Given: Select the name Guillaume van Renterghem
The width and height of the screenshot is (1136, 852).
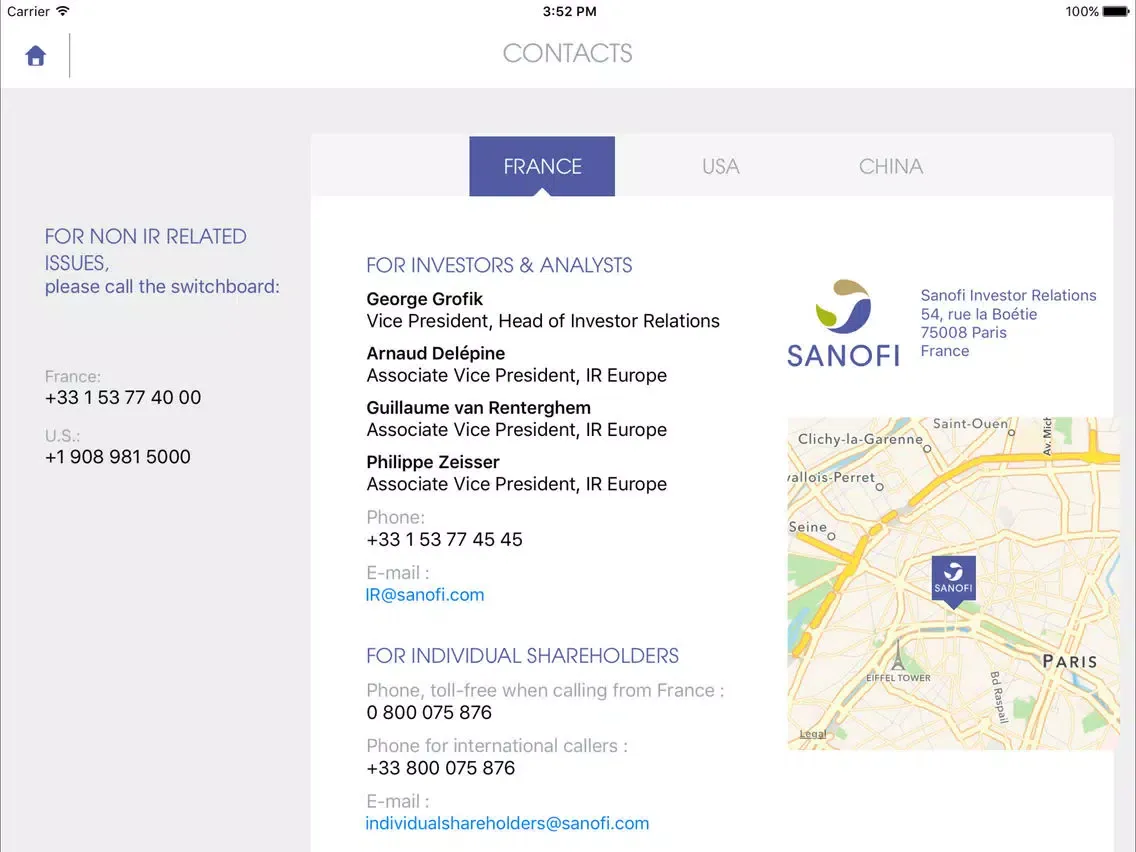Looking at the screenshot, I should pyautogui.click(x=479, y=407).
